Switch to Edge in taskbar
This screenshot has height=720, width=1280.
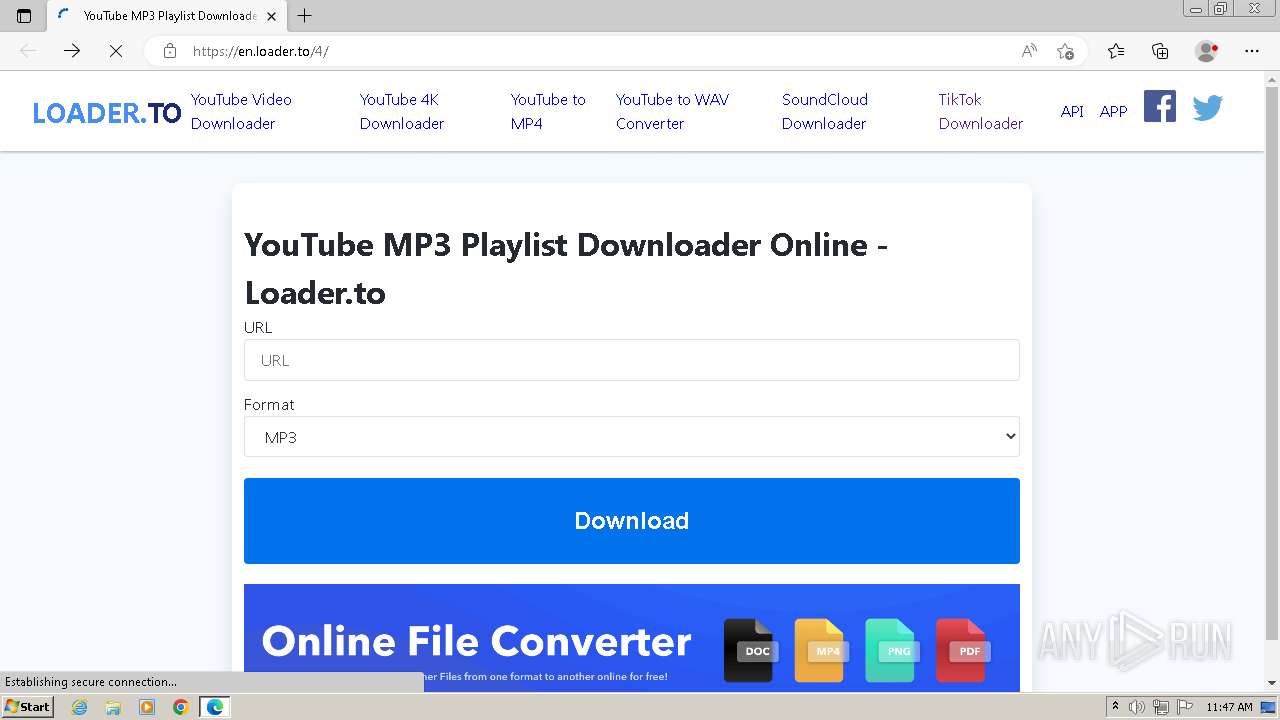pyautogui.click(x=215, y=707)
